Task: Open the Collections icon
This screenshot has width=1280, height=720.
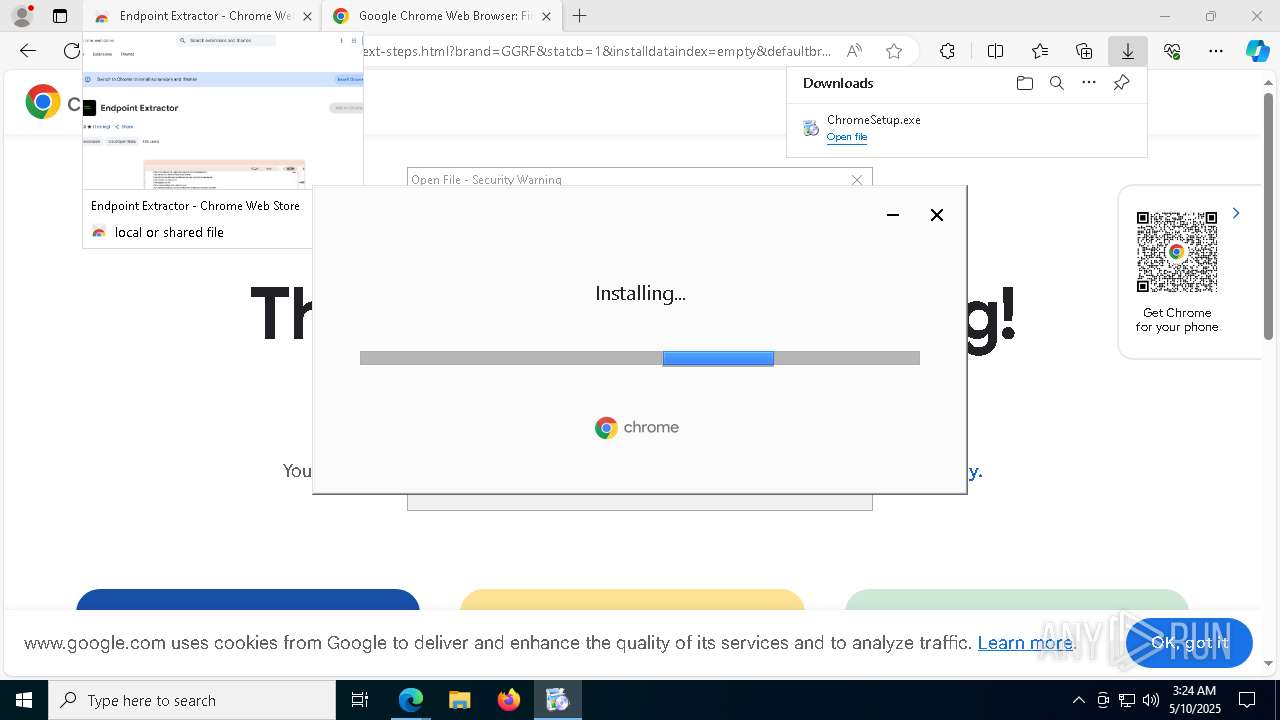Action: coord(1084,51)
